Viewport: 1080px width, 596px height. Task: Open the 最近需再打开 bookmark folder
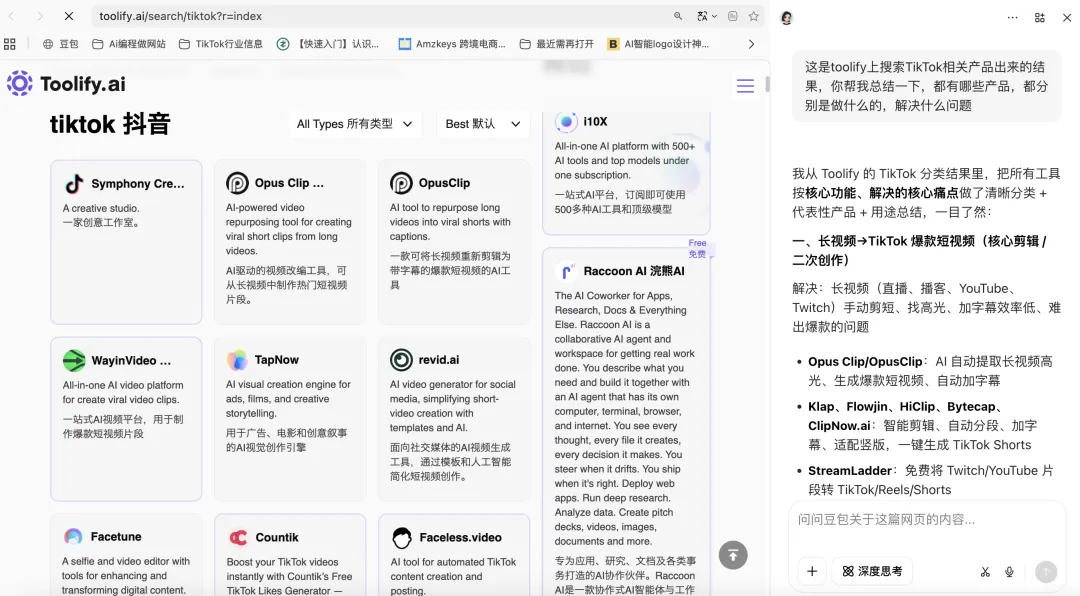coord(557,44)
